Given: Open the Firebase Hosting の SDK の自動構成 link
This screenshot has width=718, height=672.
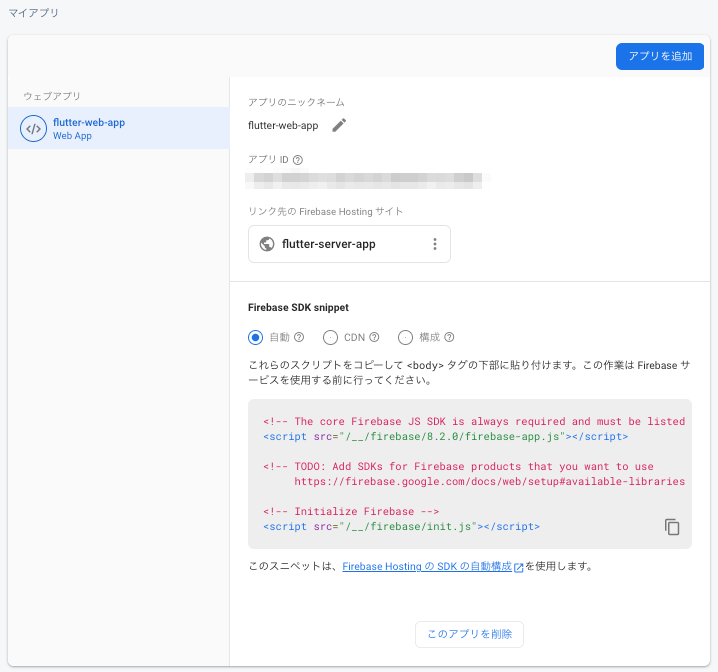Looking at the screenshot, I should click(427, 566).
